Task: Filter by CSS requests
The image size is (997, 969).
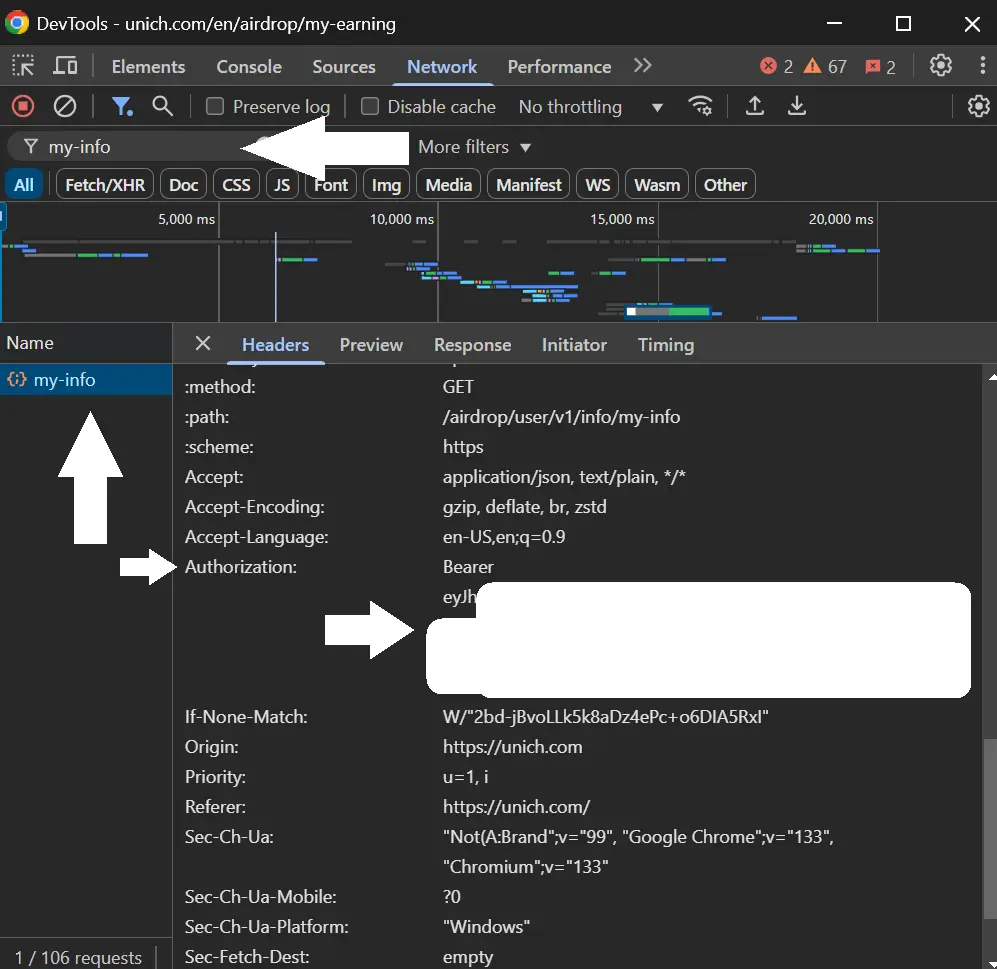Action: (x=236, y=184)
